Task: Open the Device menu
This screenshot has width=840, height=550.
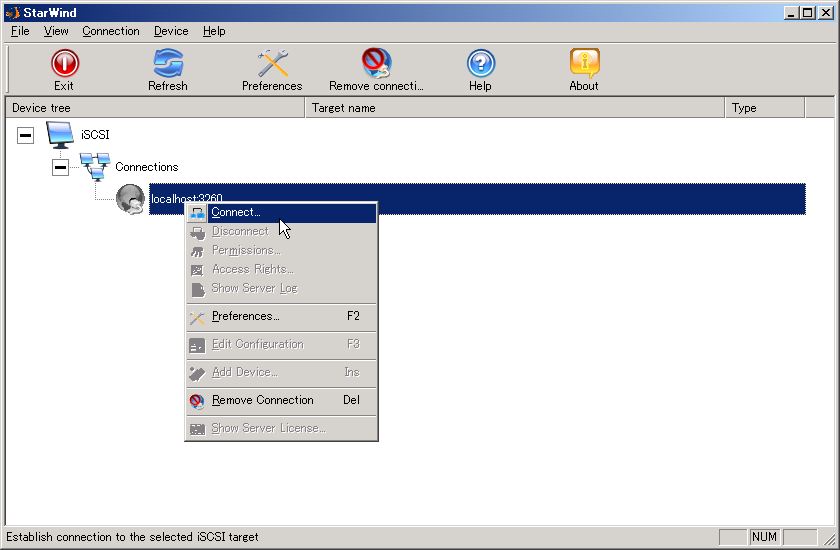Action: pos(171,31)
